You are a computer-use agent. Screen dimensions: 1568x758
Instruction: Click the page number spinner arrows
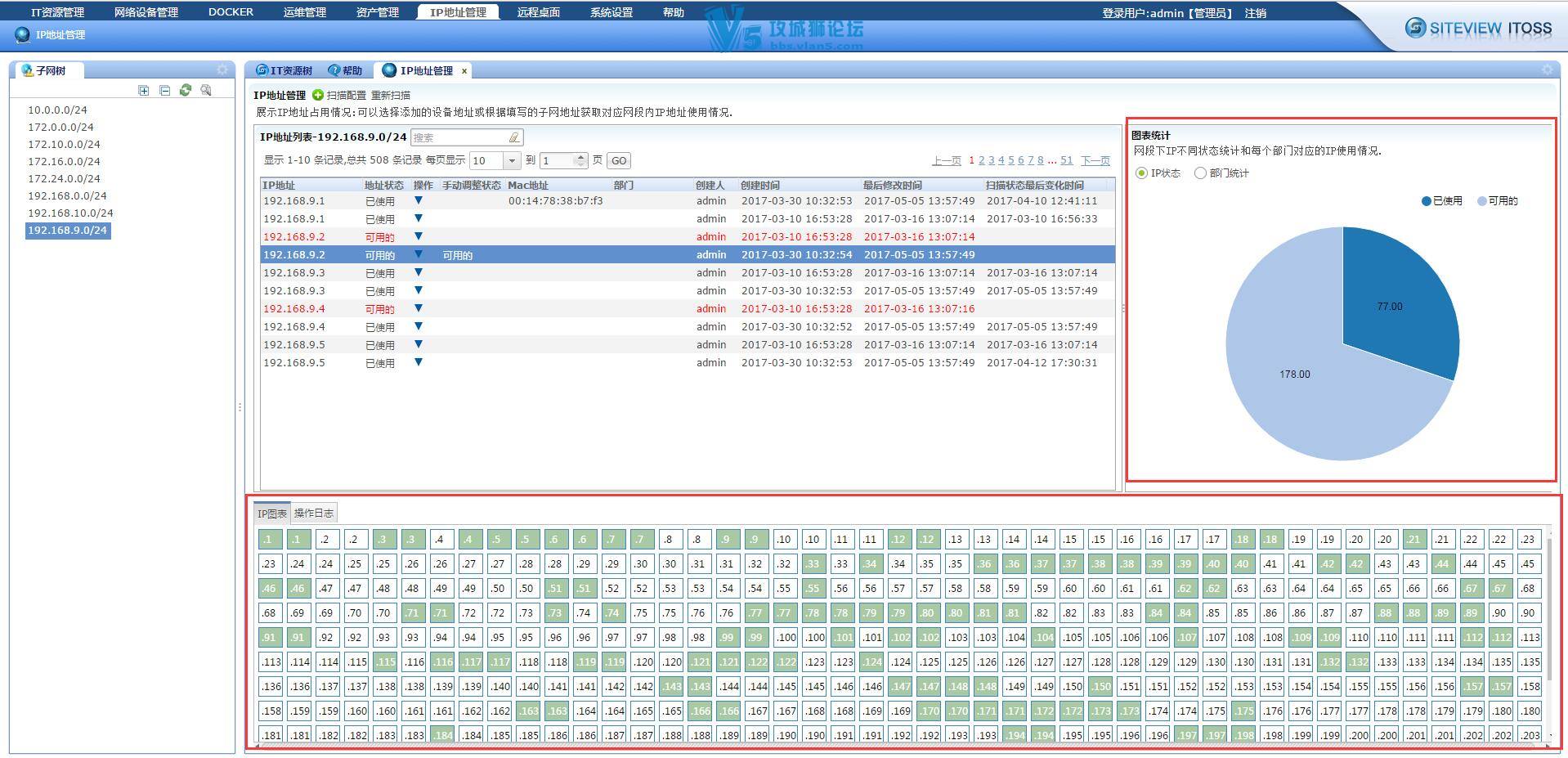click(x=580, y=161)
